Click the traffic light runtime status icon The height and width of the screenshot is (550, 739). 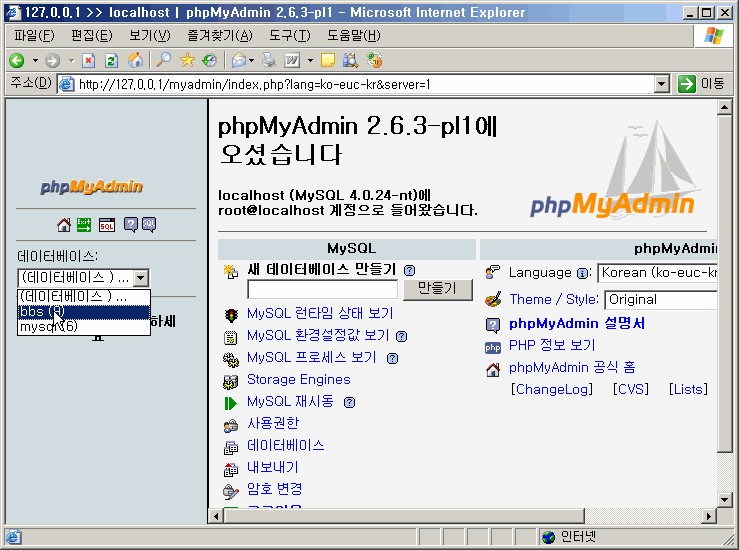click(x=231, y=315)
